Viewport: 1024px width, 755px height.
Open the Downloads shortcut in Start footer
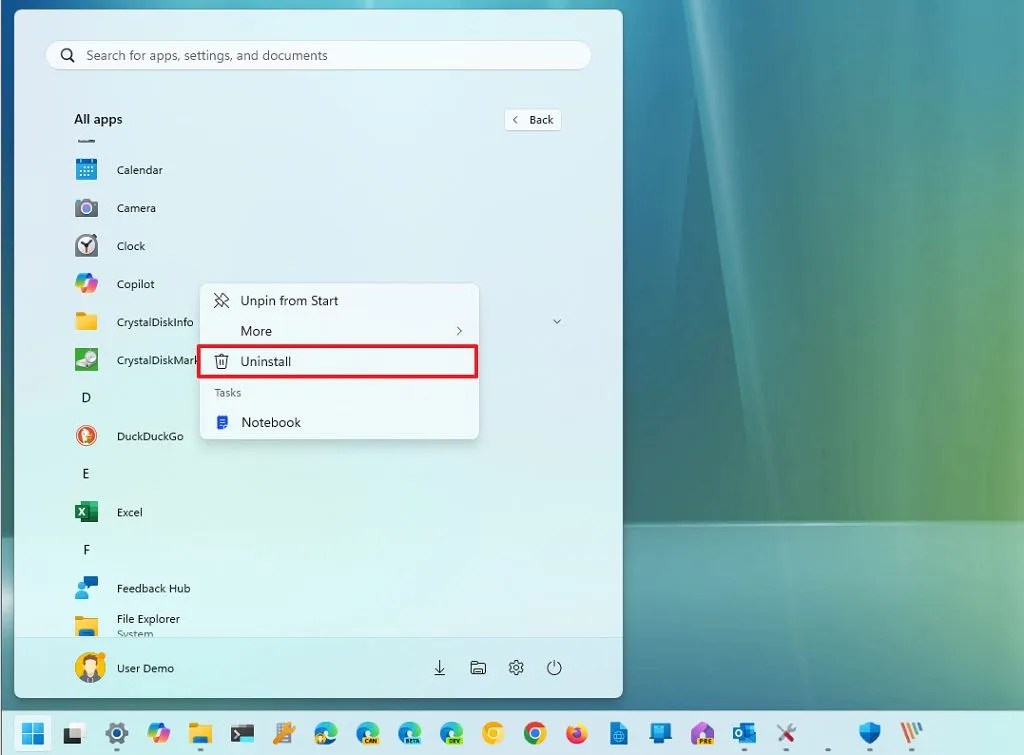coord(440,667)
